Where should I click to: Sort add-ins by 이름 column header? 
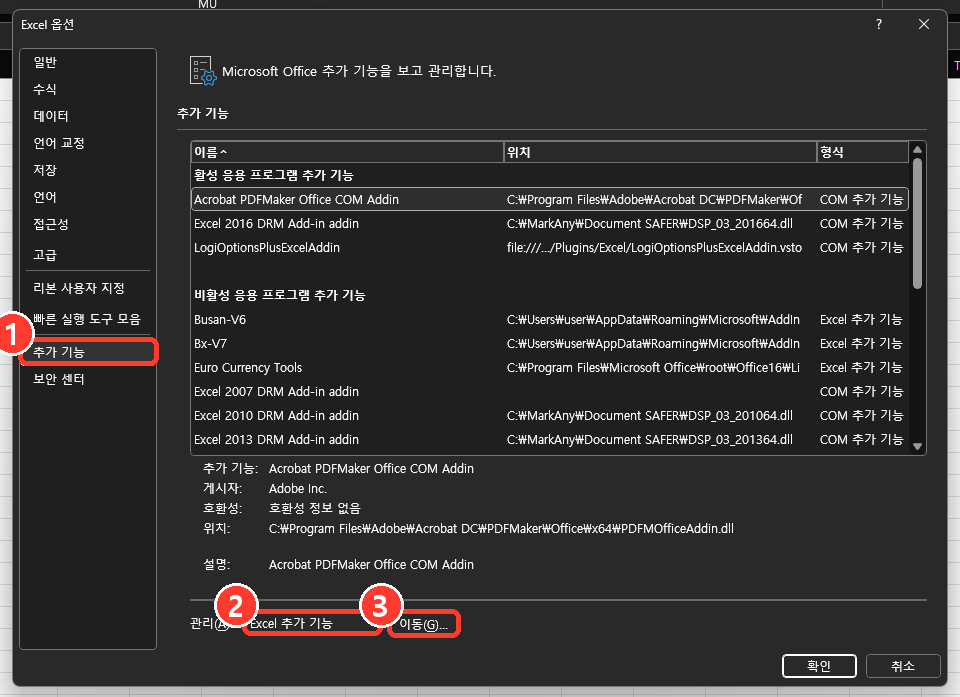(x=347, y=152)
